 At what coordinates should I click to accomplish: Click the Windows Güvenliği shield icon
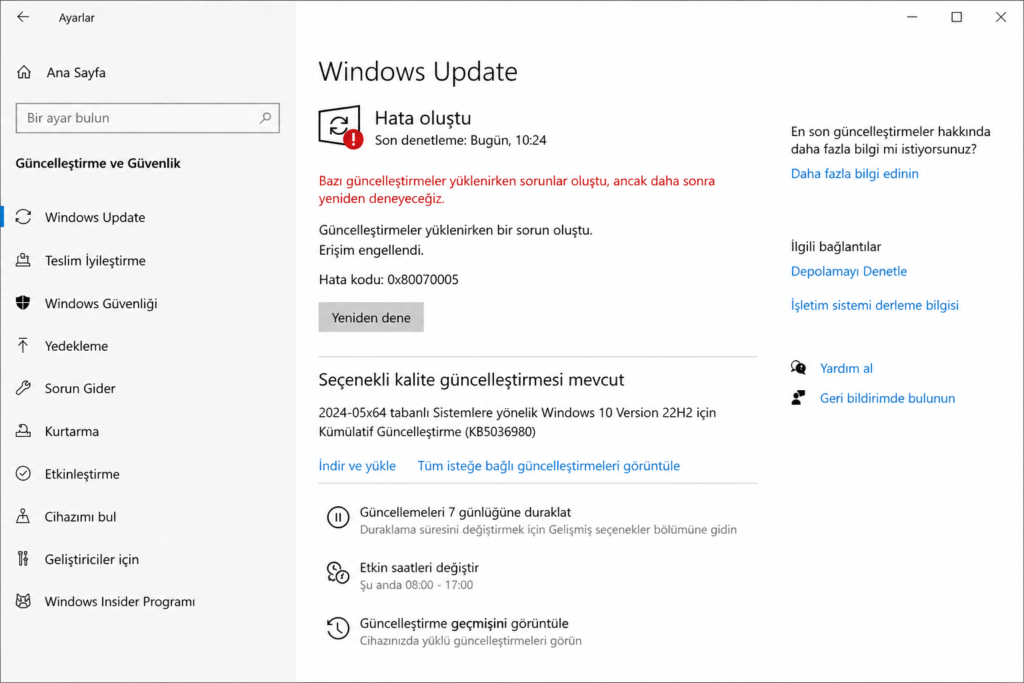pos(24,303)
